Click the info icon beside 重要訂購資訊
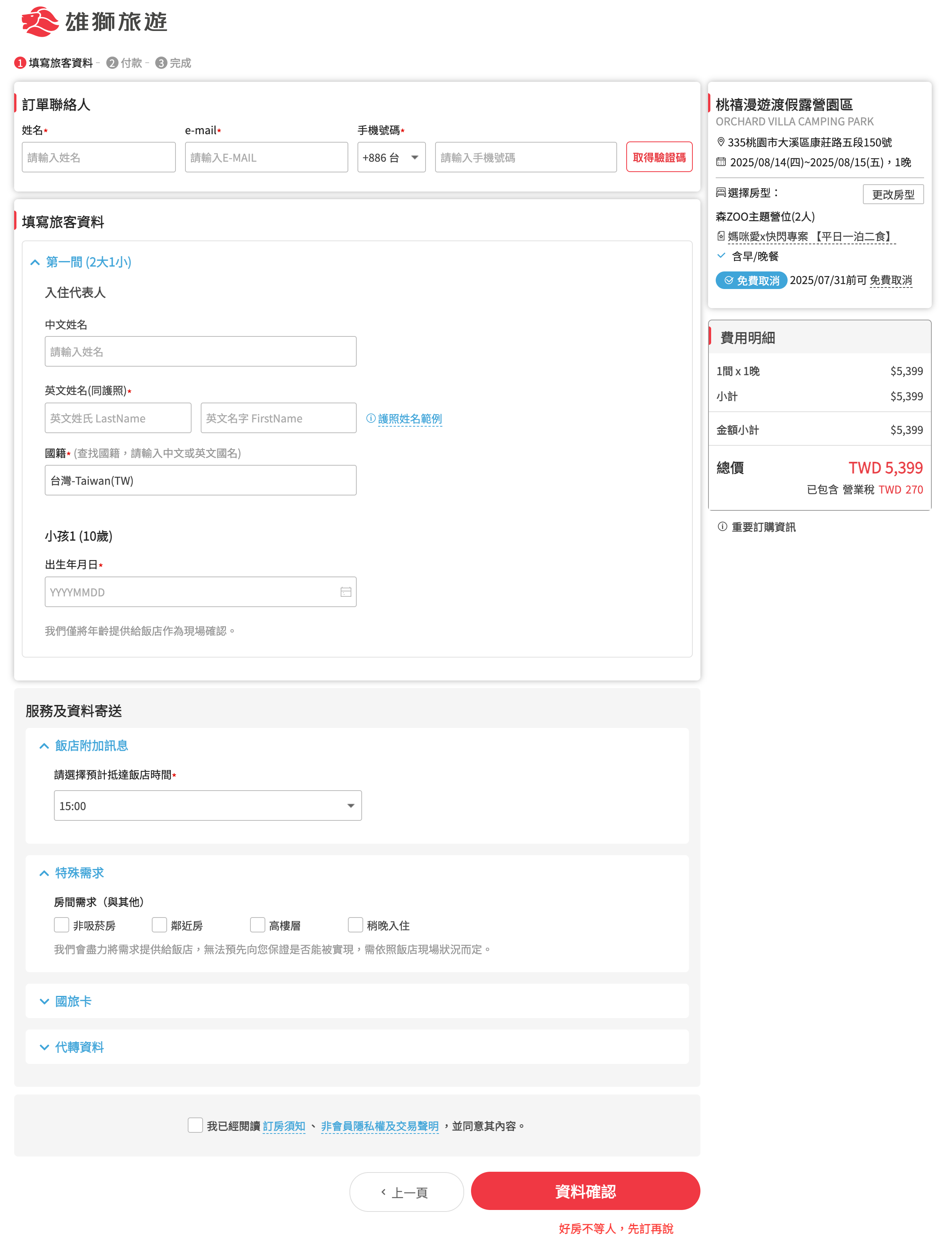Image resolution: width=952 pixels, height=1244 pixels. pyautogui.click(x=722, y=526)
